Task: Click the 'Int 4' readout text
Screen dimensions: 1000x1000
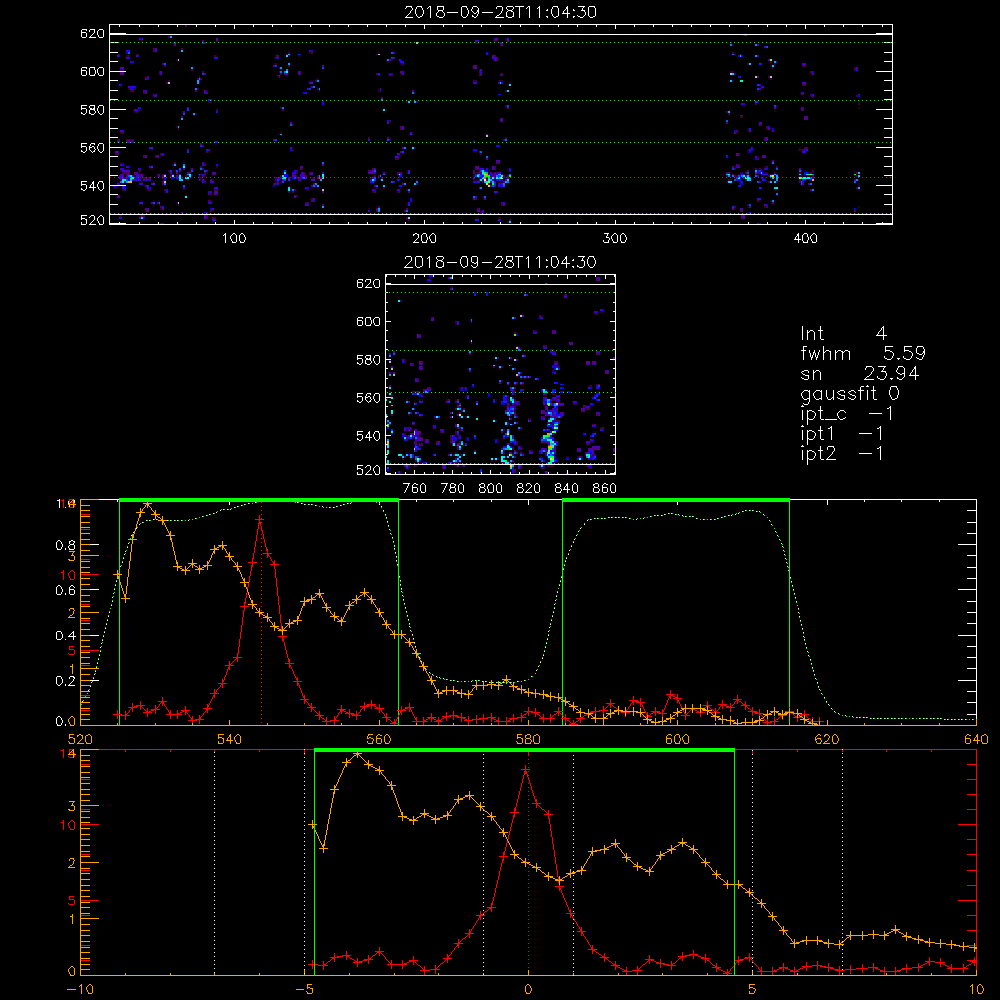Action: pyautogui.click(x=843, y=334)
